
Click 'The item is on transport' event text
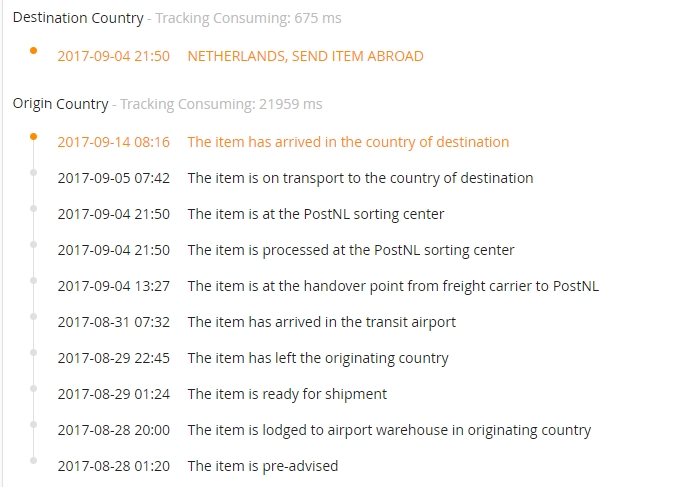pos(360,178)
